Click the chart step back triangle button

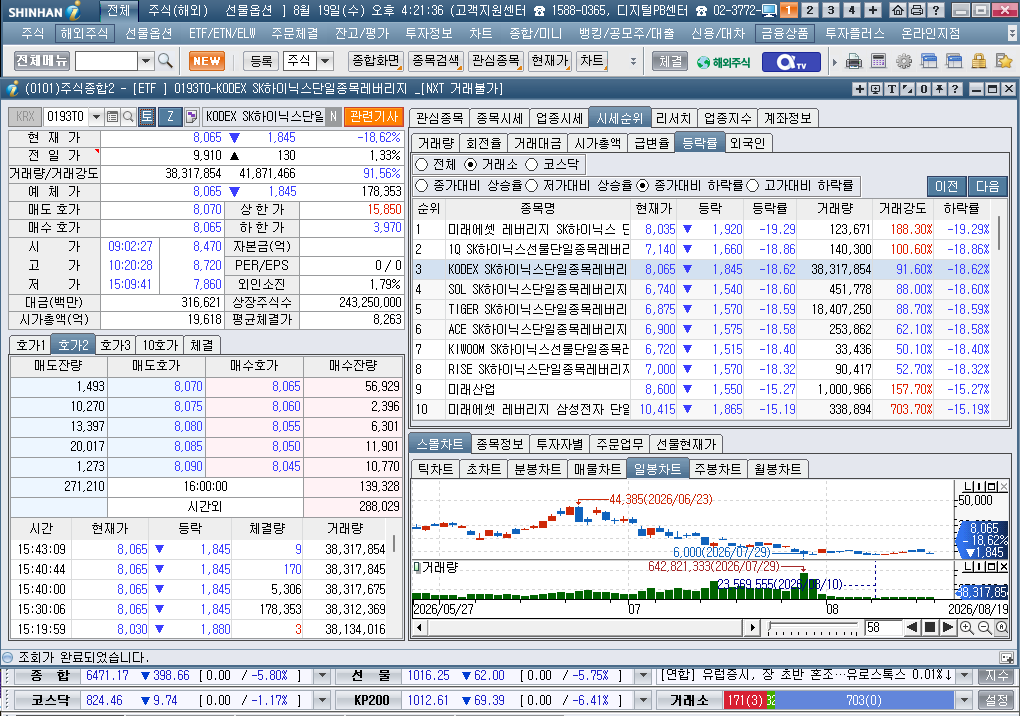click(x=912, y=628)
